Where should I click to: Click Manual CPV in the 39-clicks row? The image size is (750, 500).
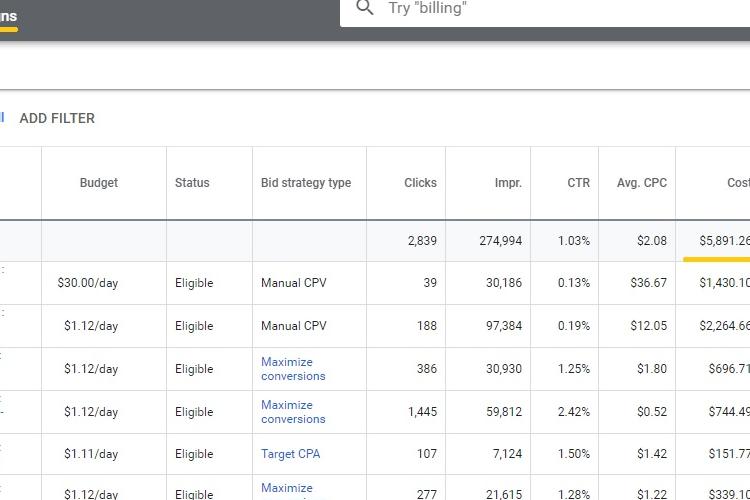click(x=293, y=283)
